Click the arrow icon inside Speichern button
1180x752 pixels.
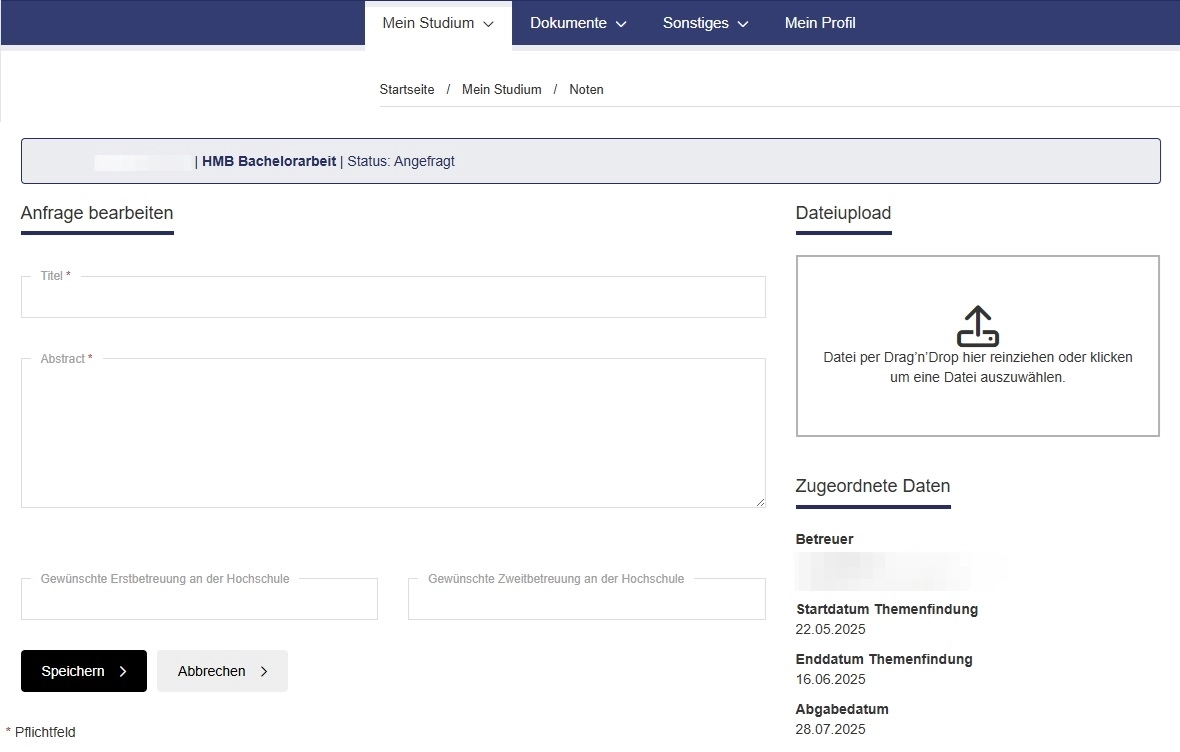(x=123, y=671)
